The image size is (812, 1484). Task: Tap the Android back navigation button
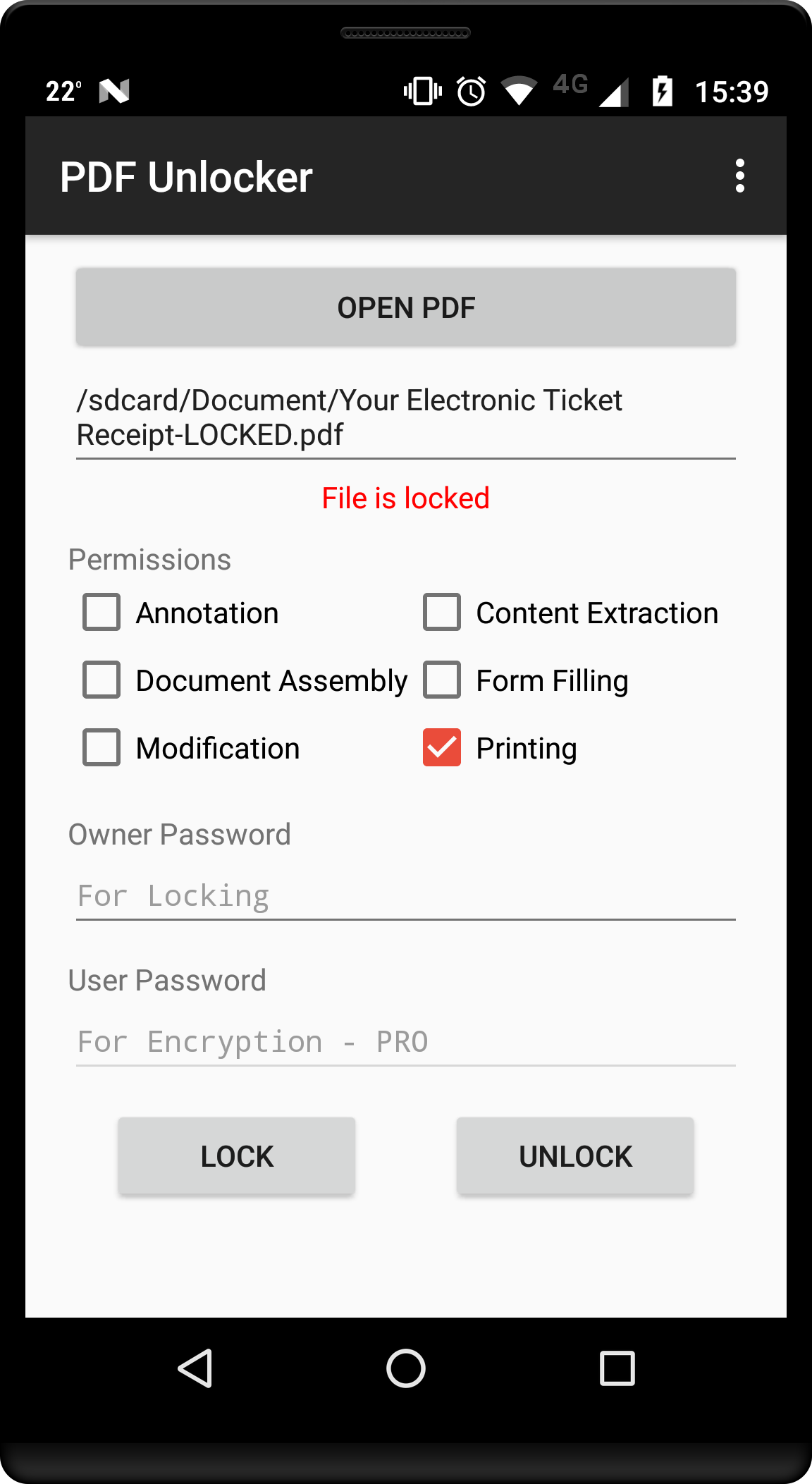coord(195,1368)
